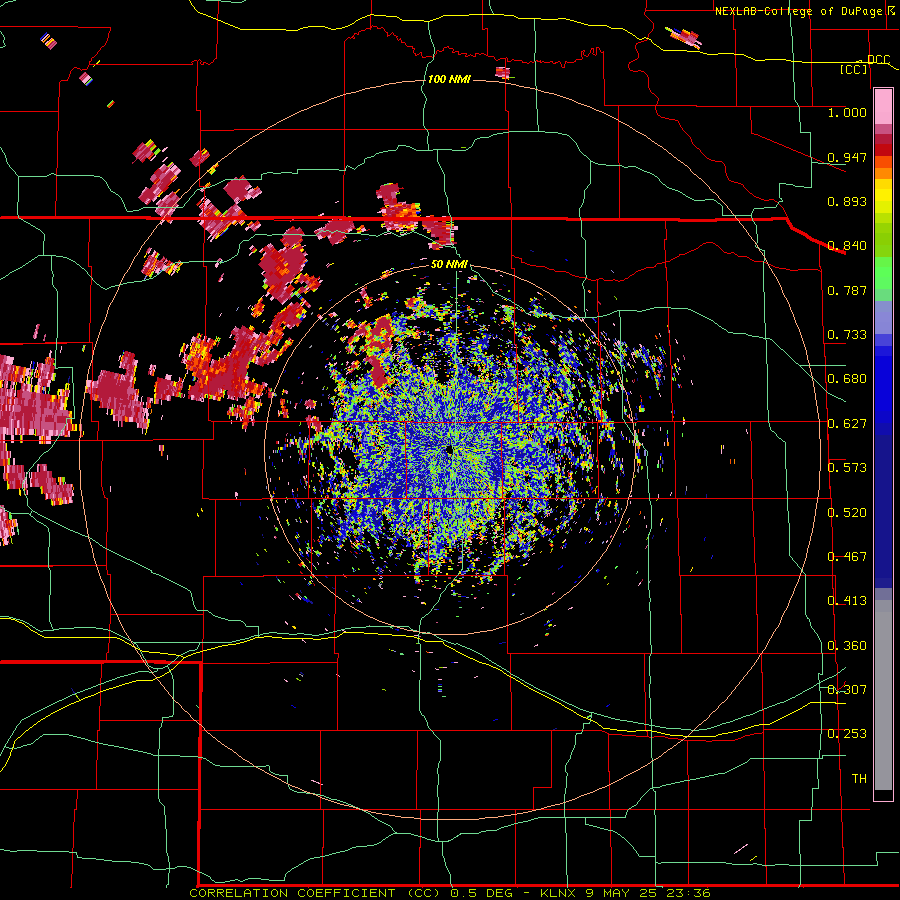Click the 0.253 scale value
The height and width of the screenshot is (900, 900).
847,734
